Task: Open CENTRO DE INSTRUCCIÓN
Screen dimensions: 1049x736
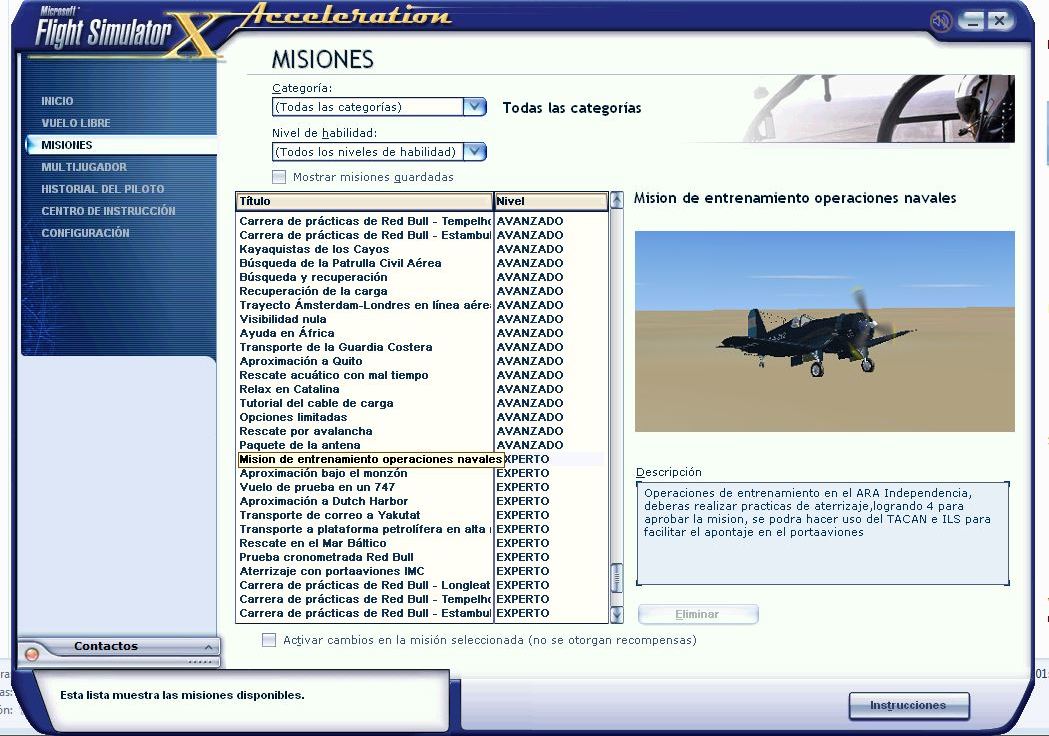Action: pos(108,211)
